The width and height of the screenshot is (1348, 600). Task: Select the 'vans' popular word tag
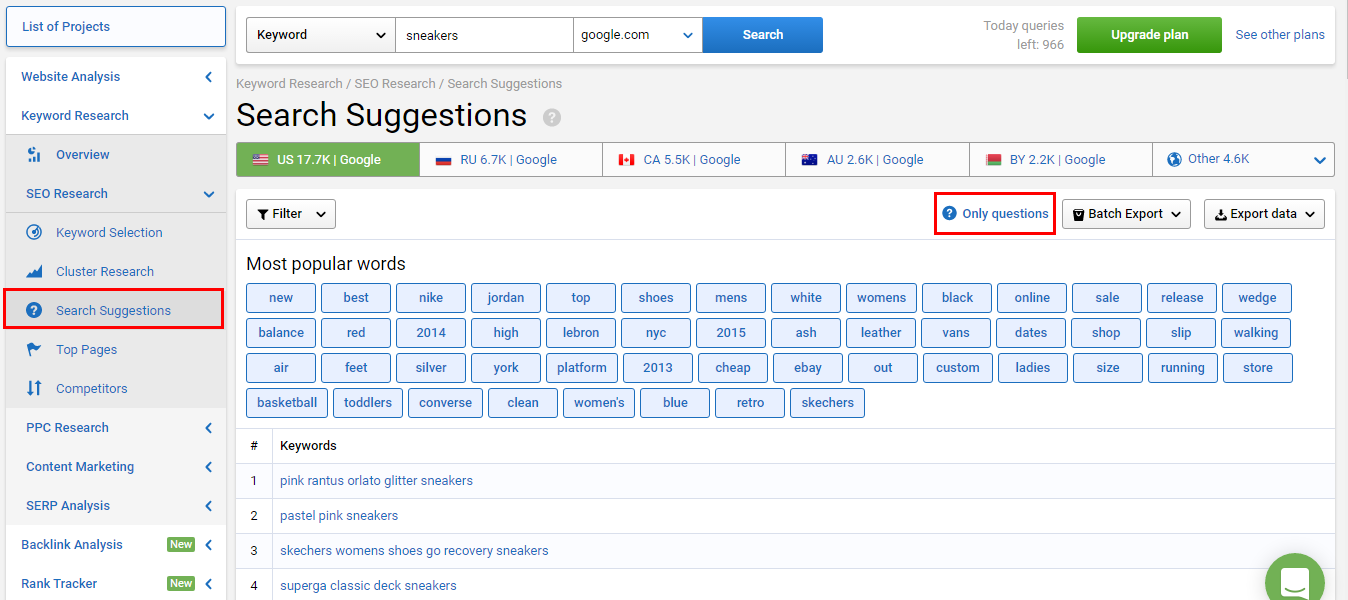click(956, 333)
